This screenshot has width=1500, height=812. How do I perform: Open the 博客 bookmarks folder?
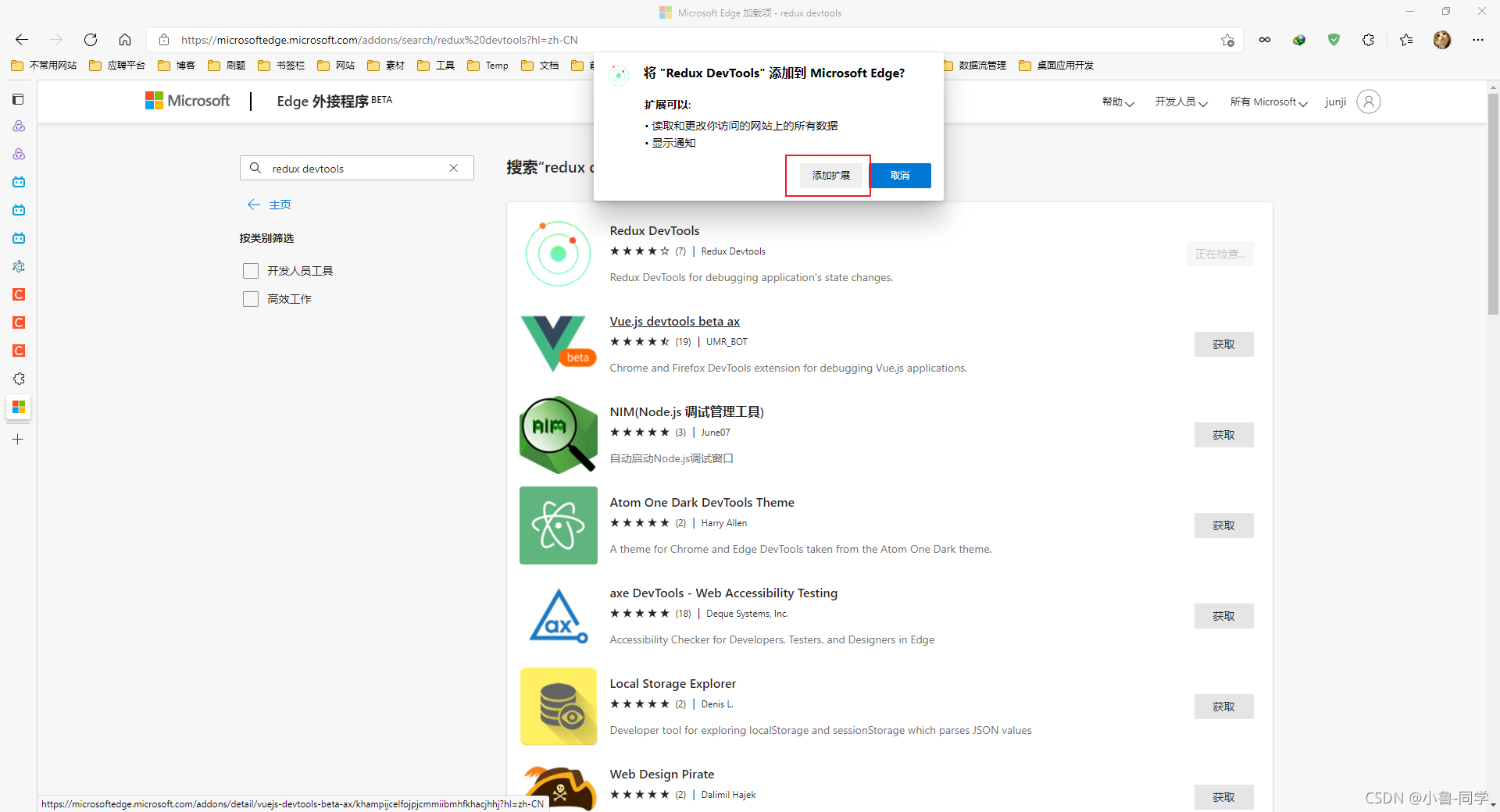point(177,66)
